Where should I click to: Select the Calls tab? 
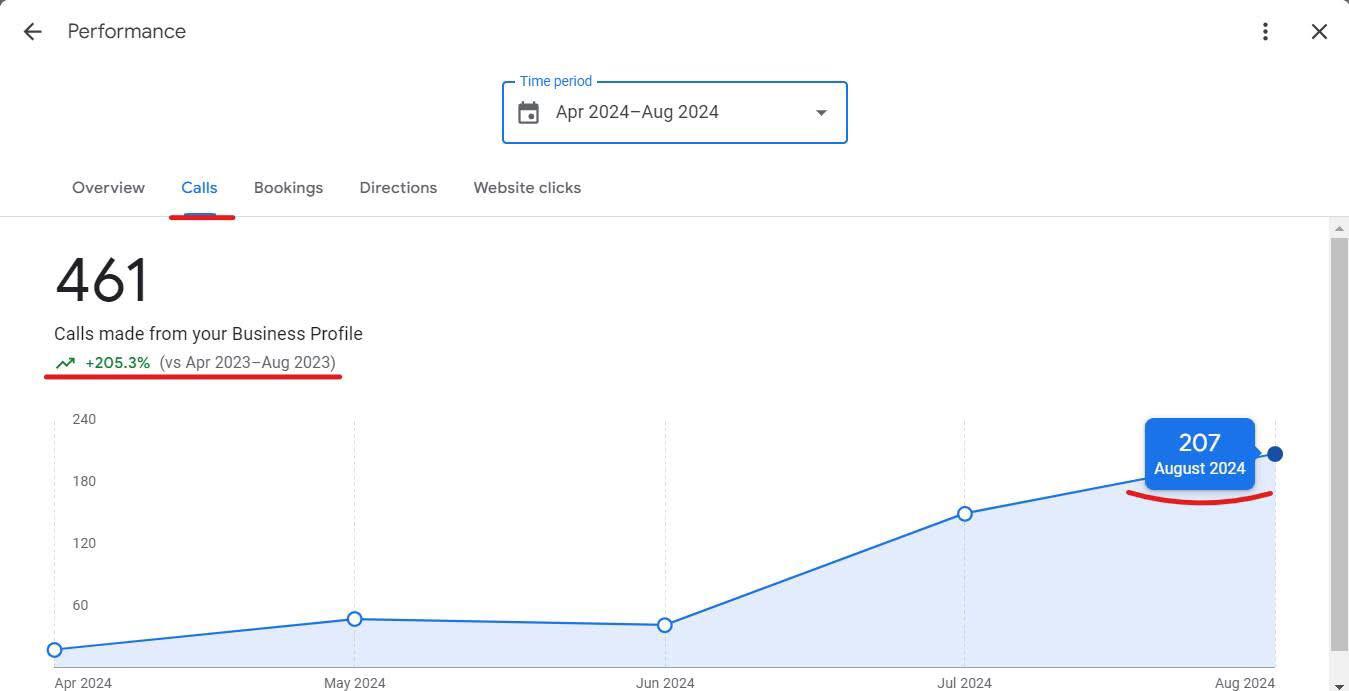point(199,188)
